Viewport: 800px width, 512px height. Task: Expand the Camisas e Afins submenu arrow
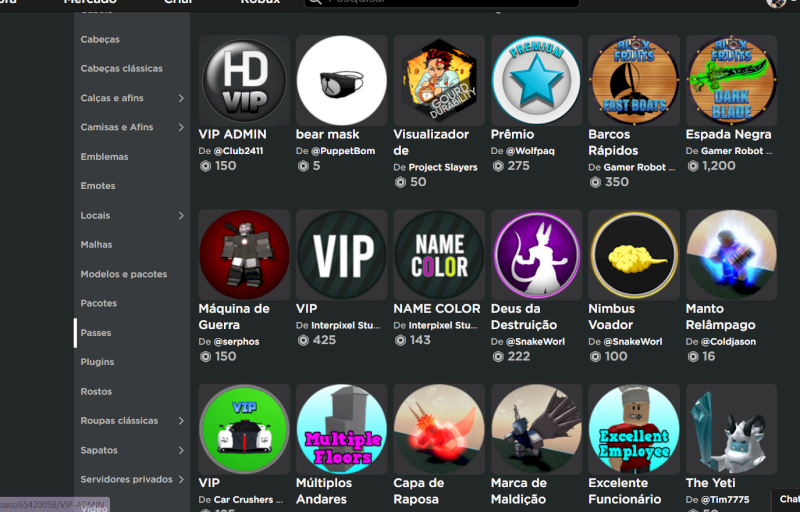pyautogui.click(x=181, y=127)
